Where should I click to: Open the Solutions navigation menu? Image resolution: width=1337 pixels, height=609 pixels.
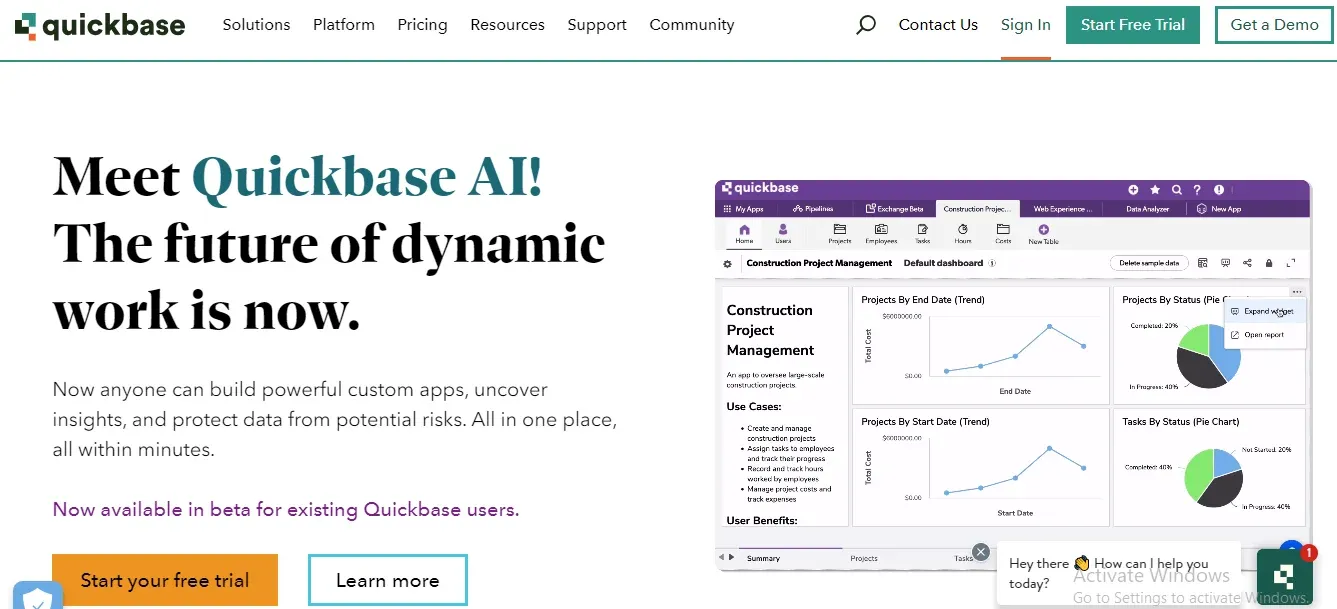tap(256, 25)
